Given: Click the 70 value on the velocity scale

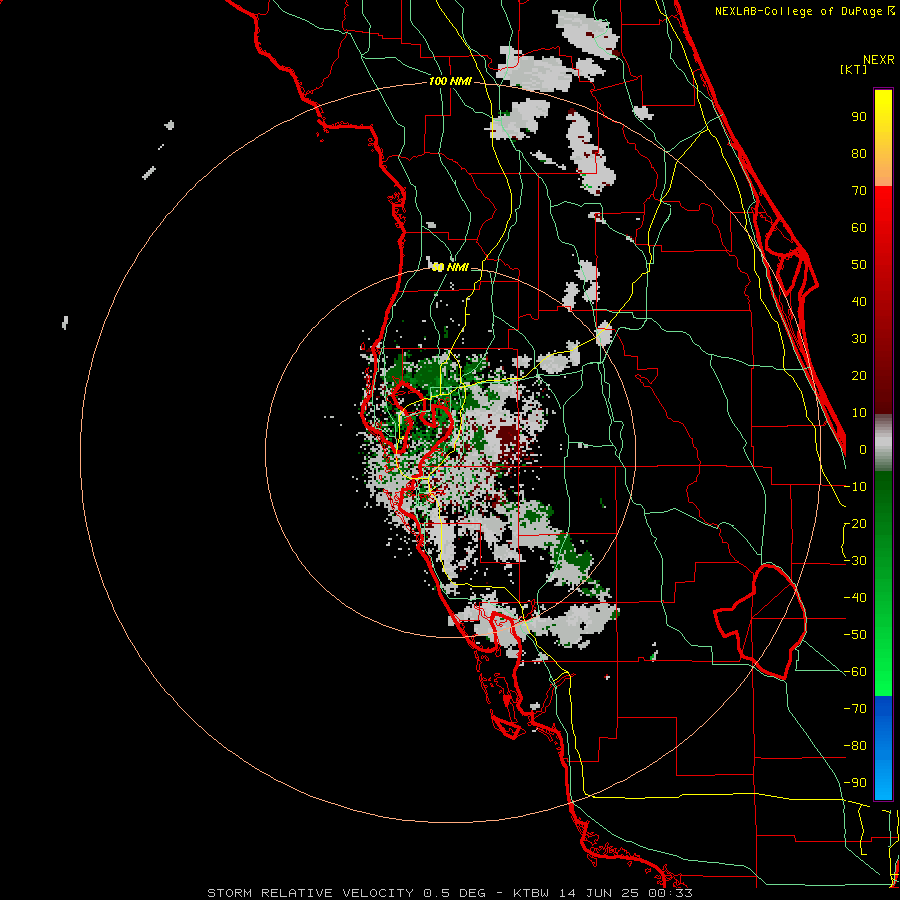Looking at the screenshot, I should 859,191.
